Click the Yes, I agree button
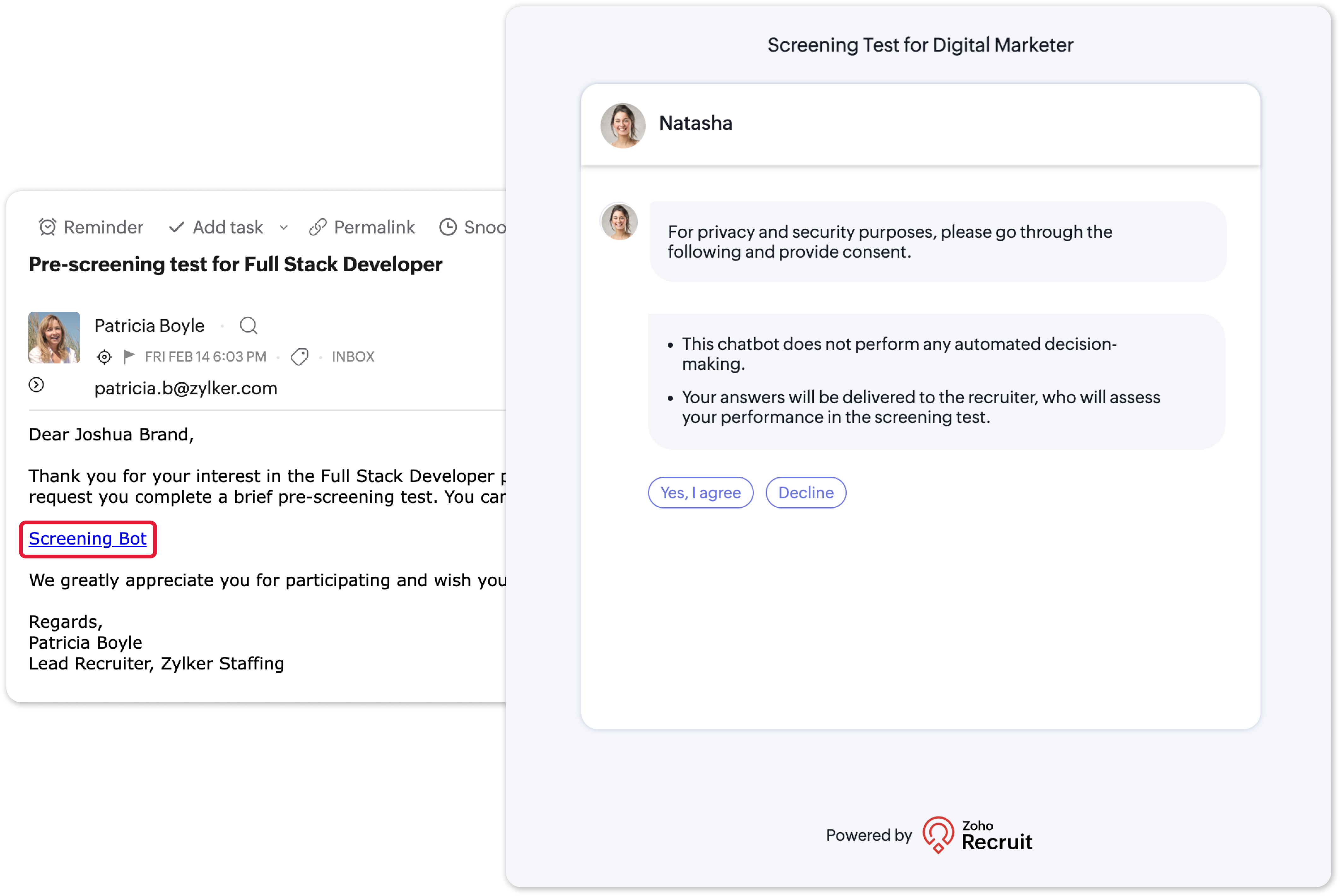 point(700,492)
